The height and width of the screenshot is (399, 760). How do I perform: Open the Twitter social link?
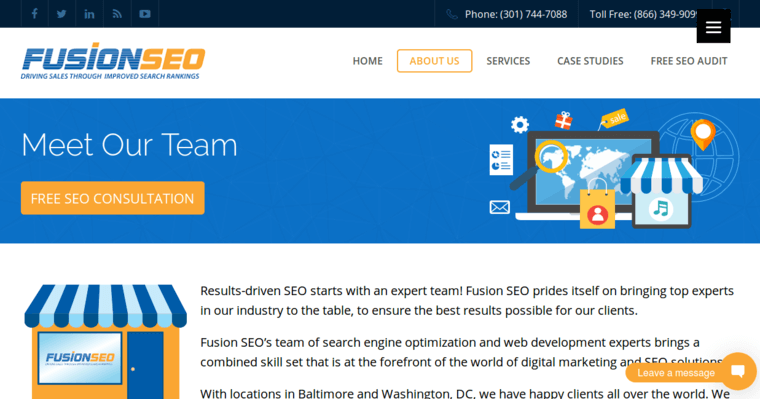(x=62, y=14)
